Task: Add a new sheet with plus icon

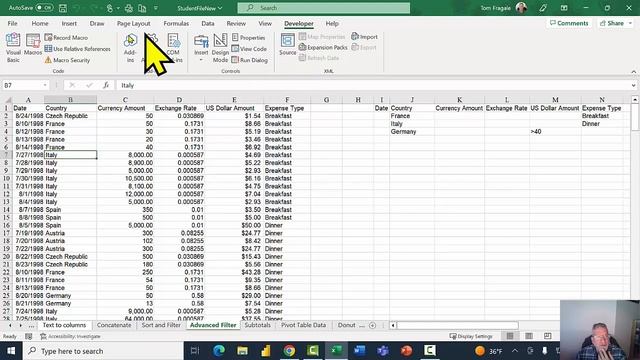Action: pyautogui.click(x=372, y=325)
